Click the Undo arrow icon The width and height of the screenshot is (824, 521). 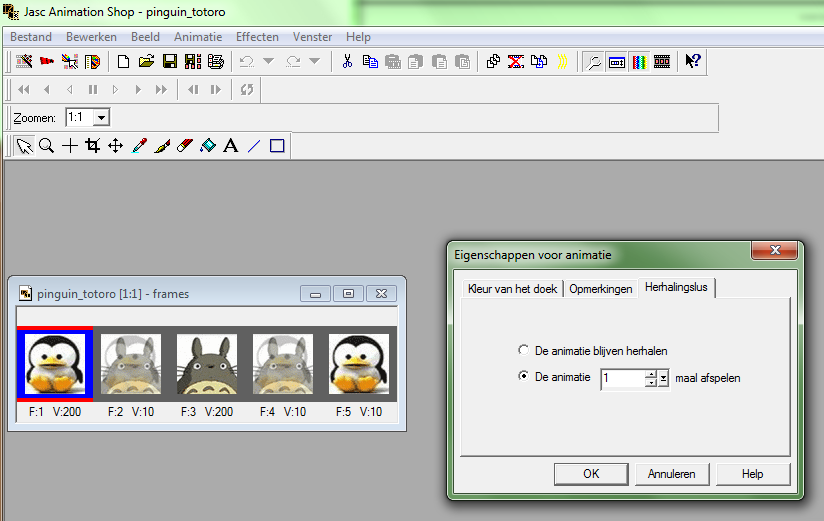coord(246,62)
